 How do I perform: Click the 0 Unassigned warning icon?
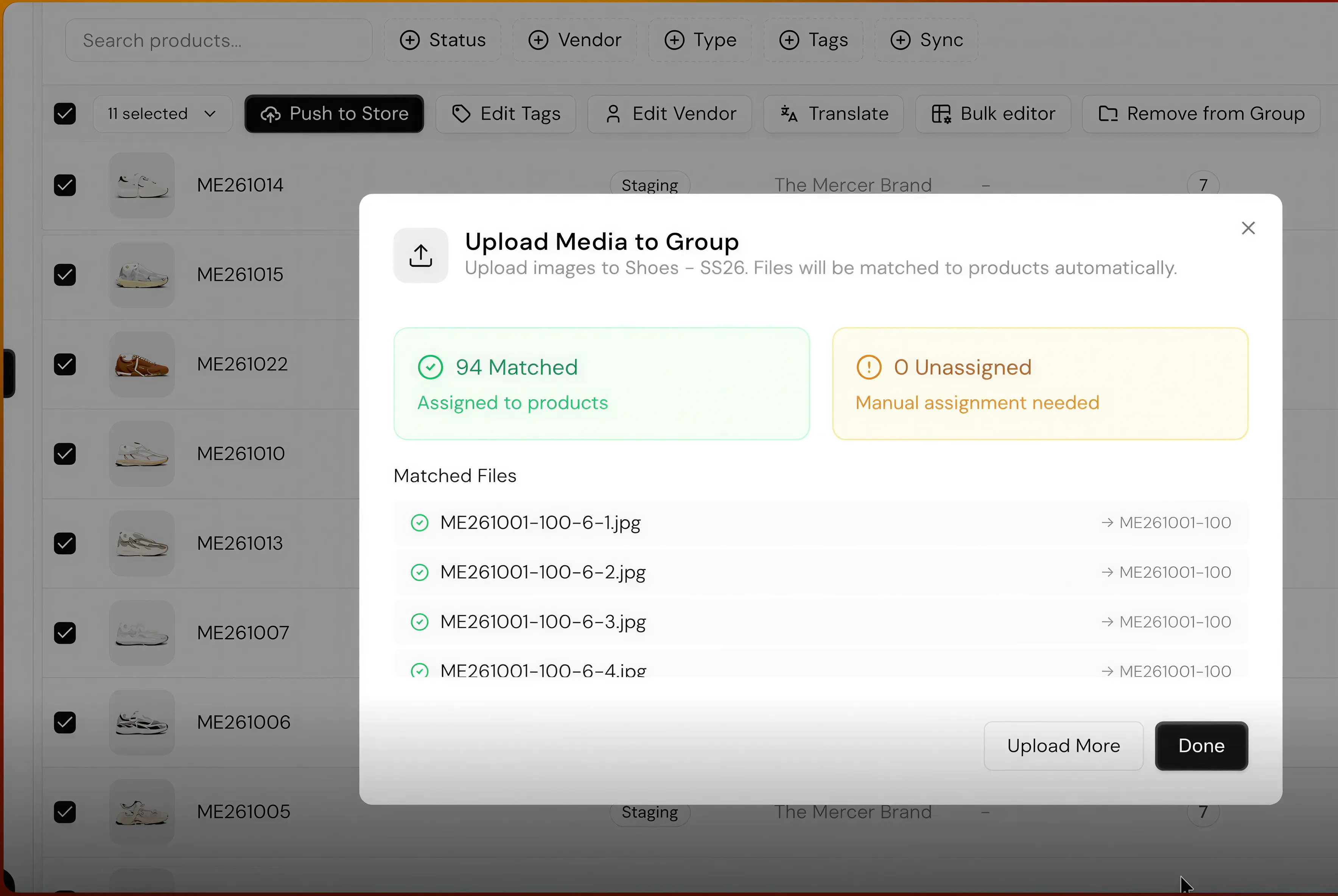click(x=868, y=367)
